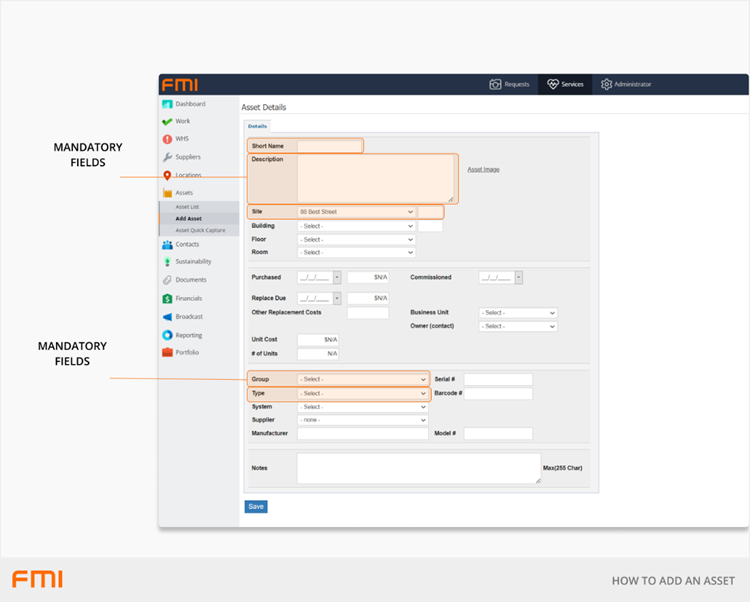This screenshot has width=750, height=602.
Task: Expand the Site dropdown showing 88 Best Street
Action: (x=355, y=212)
